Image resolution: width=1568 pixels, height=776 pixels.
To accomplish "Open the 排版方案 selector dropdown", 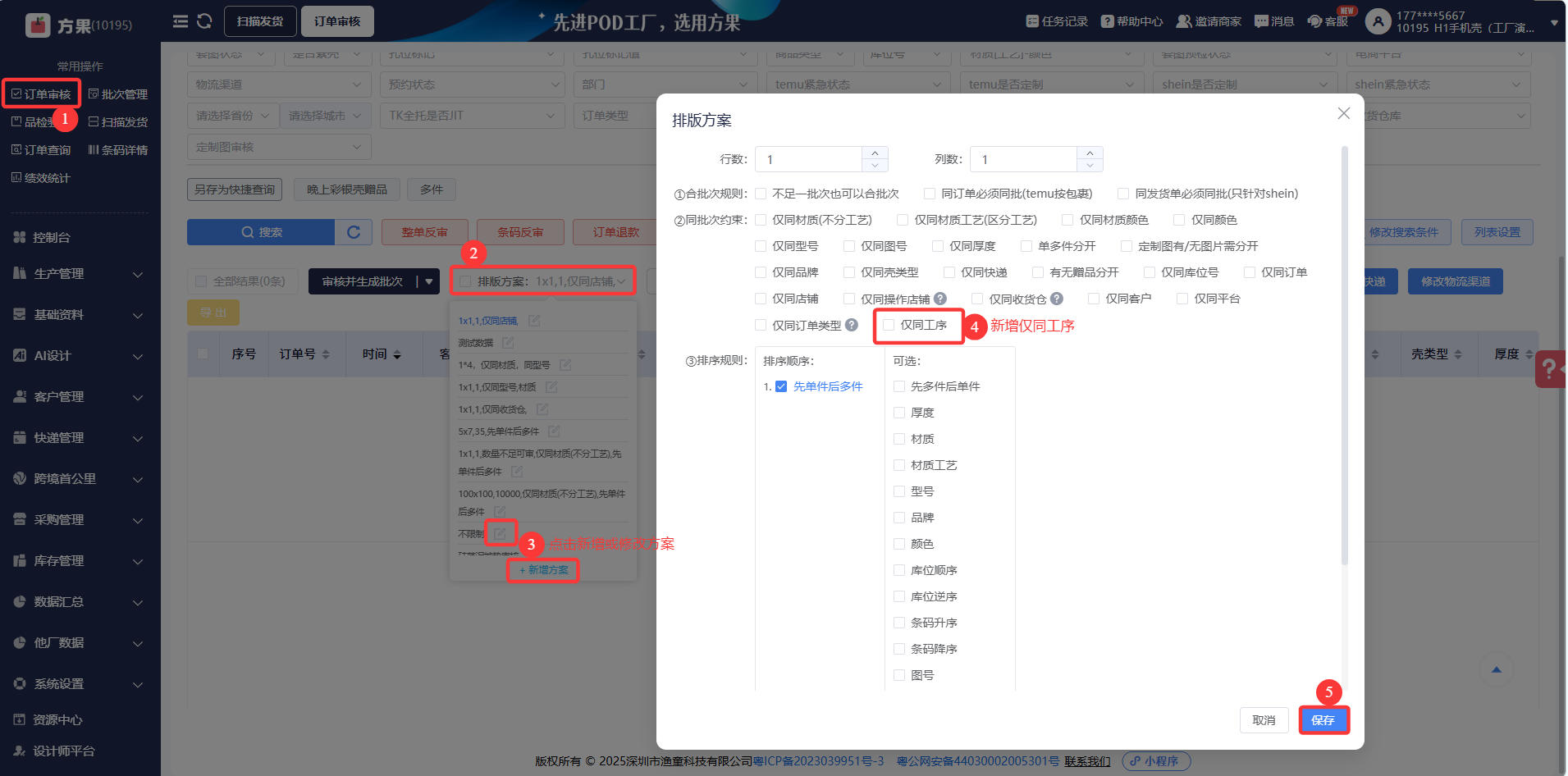I will click(x=543, y=281).
